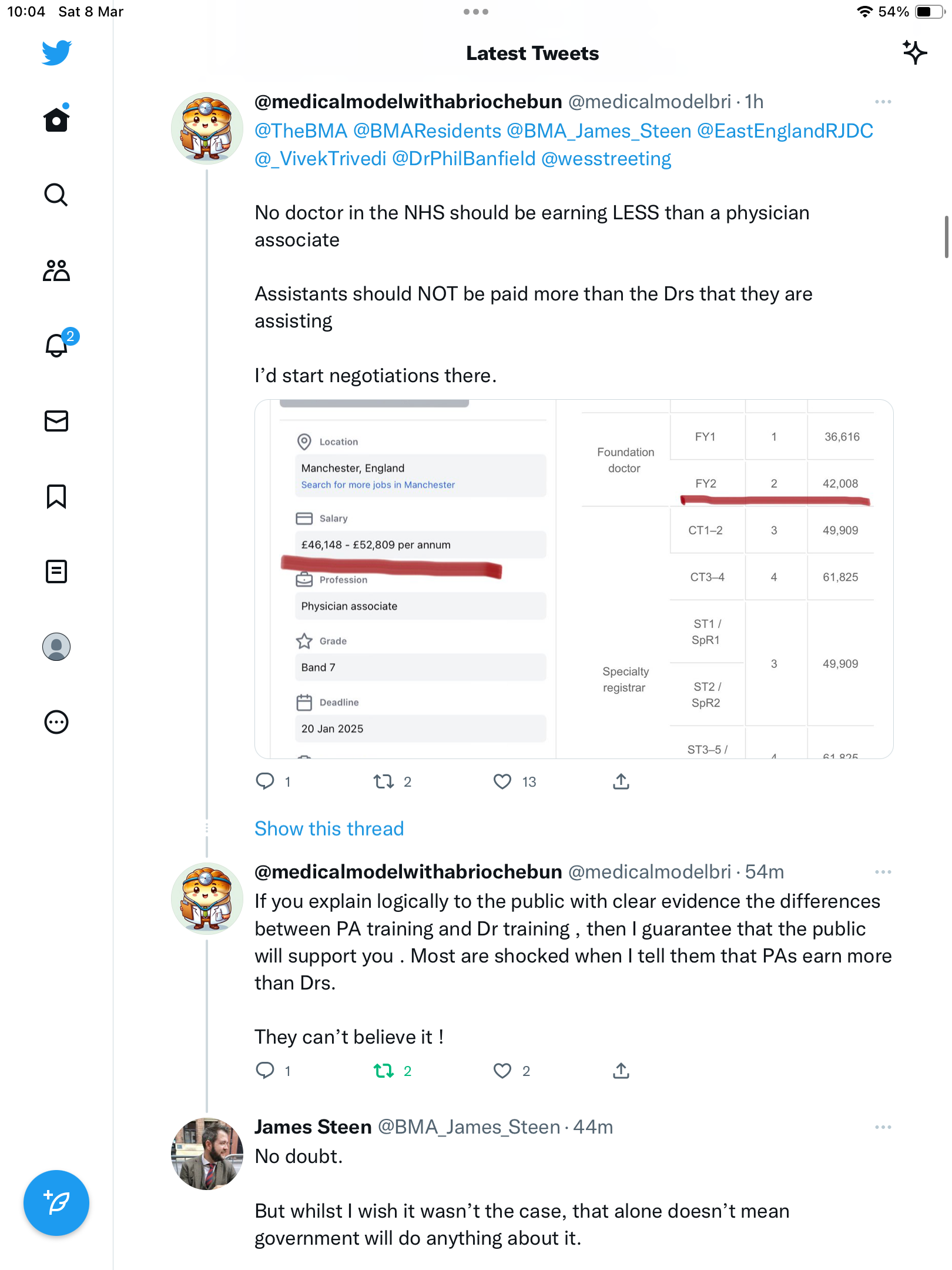This screenshot has height=1270, width=952.
Task: Open Bookmarks icon in sidebar
Action: (x=56, y=496)
